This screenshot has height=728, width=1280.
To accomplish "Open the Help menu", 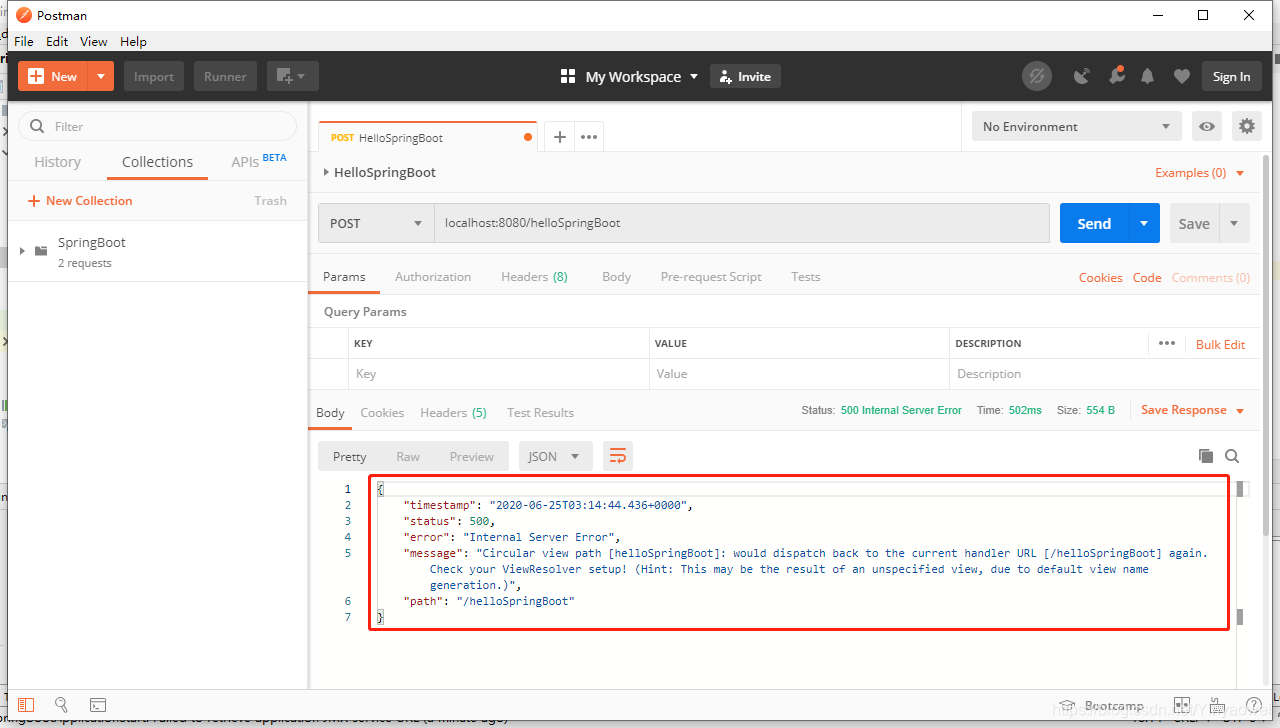I will click(x=133, y=41).
